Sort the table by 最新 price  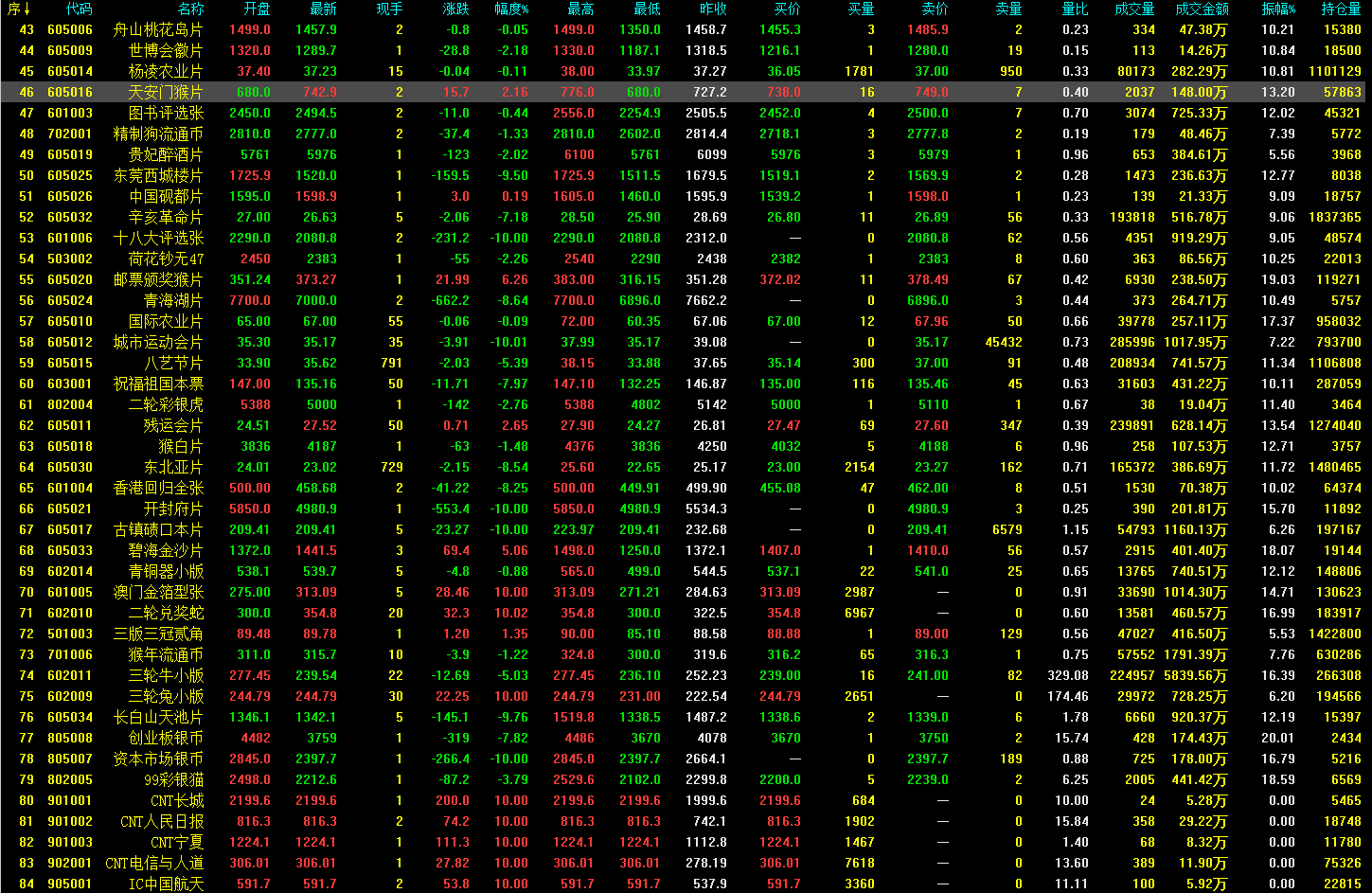click(x=323, y=9)
